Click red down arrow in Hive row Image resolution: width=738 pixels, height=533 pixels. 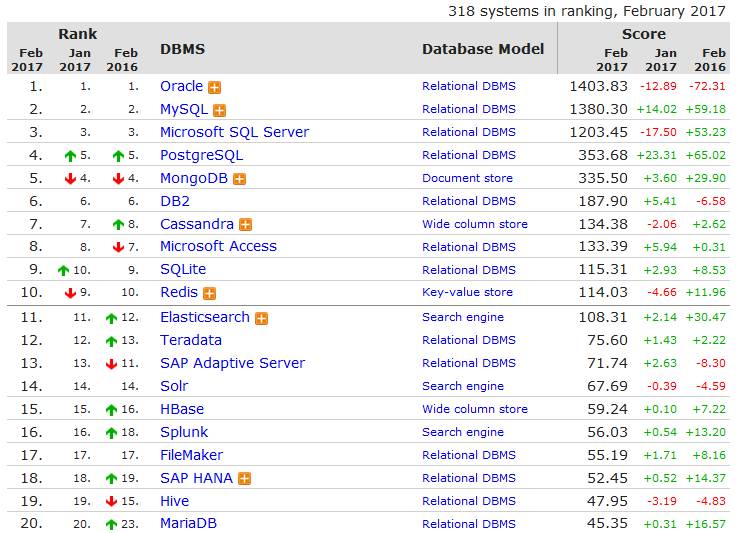[x=111, y=501]
